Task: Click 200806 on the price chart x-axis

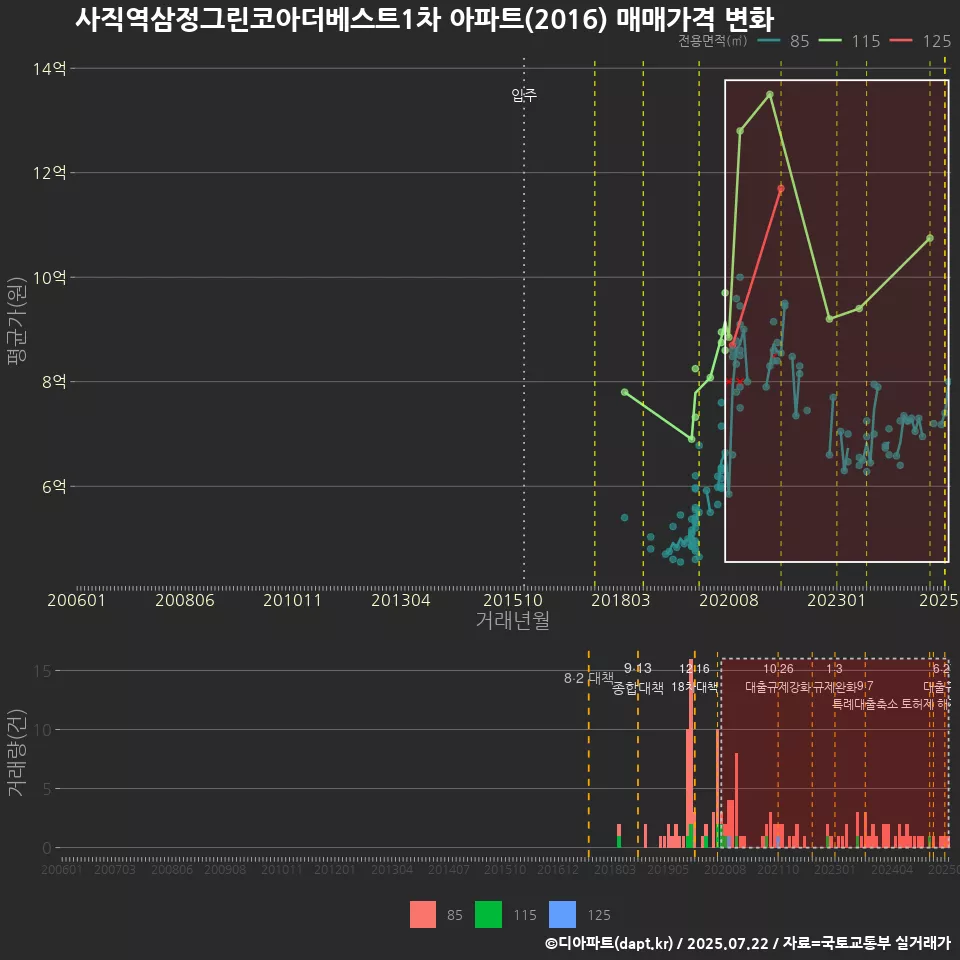Action: click(x=185, y=600)
